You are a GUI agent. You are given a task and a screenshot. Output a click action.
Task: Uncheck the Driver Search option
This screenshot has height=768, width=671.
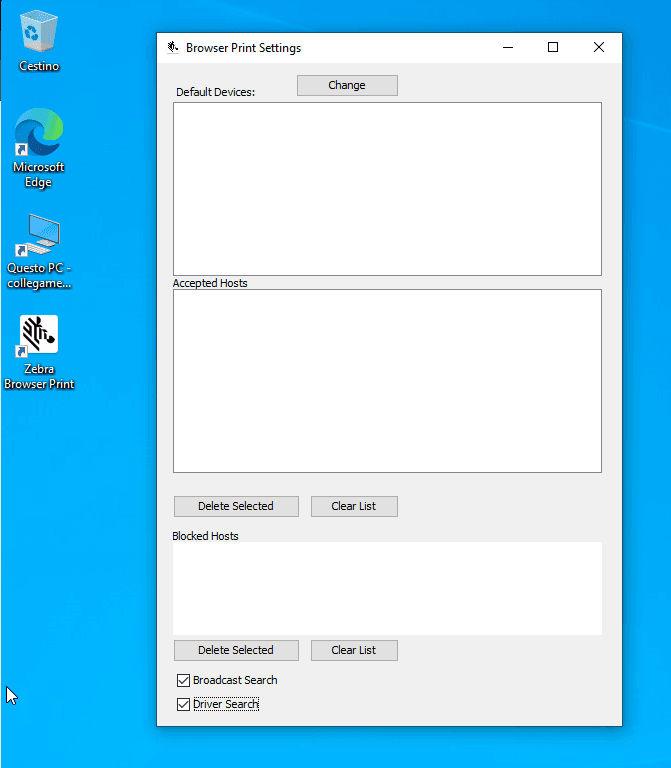183,705
